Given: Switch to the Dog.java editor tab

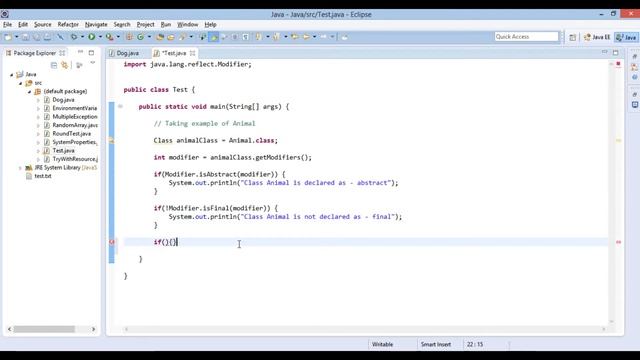Looking at the screenshot, I should 124,53.
